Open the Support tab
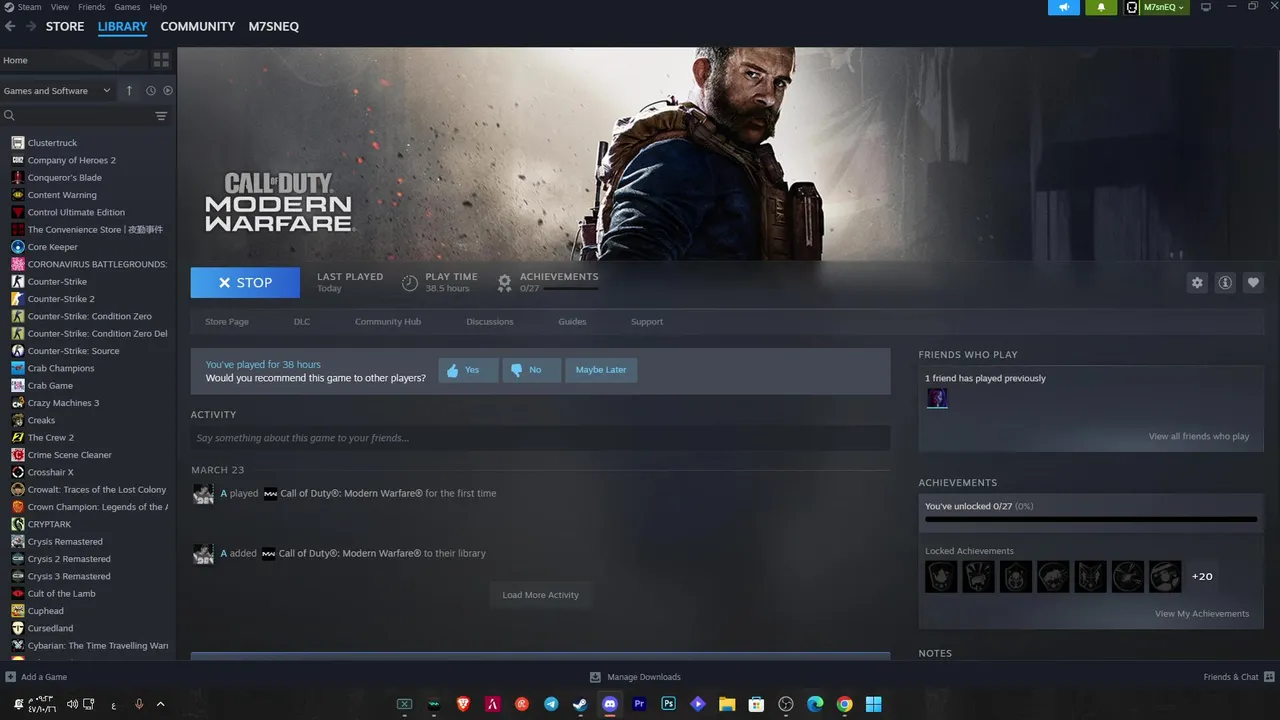Screen dimensions: 1280x720 click(x=647, y=322)
